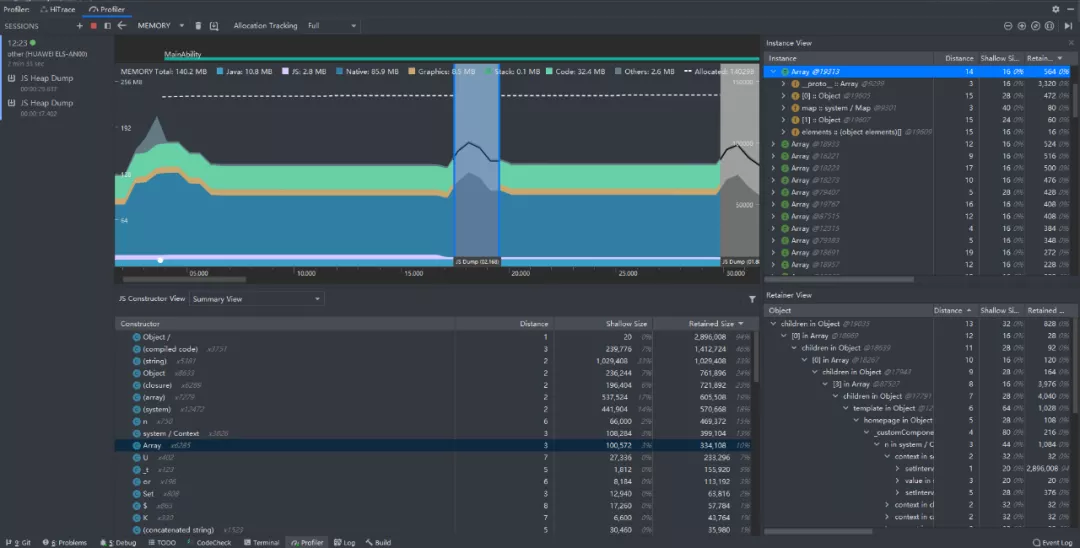Stop the current session with red square
This screenshot has height=548, width=1080.
[94, 25]
